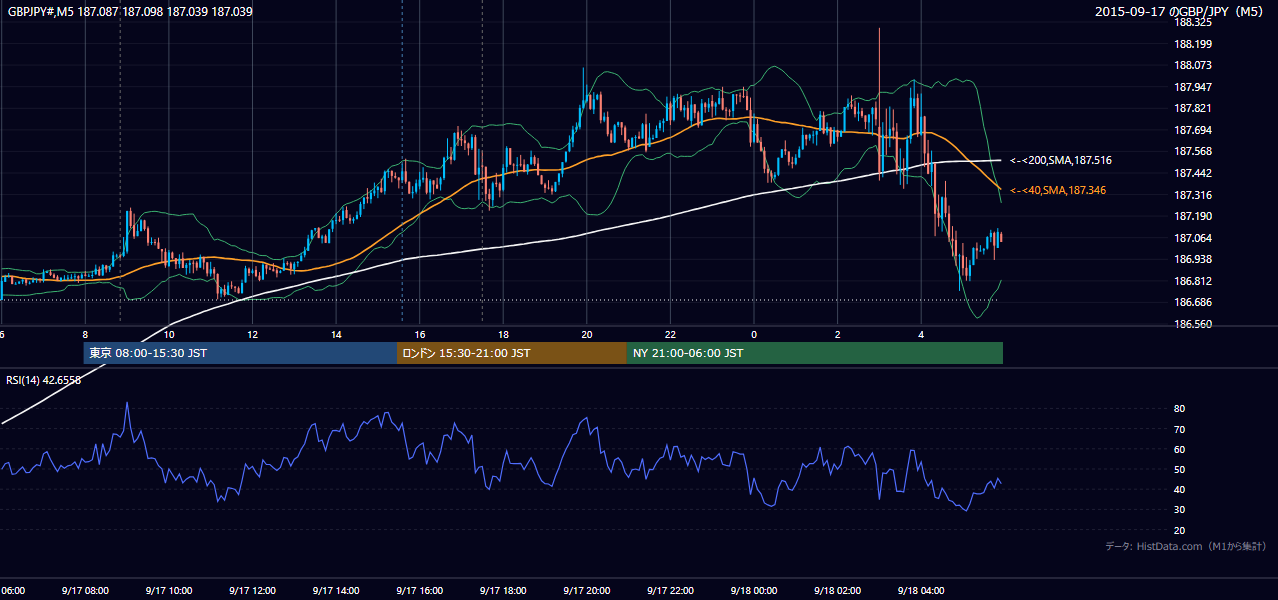Screen dimensions: 1278x600
Task: Click the 9/17 08:00 date label
Action: pyautogui.click(x=84, y=591)
